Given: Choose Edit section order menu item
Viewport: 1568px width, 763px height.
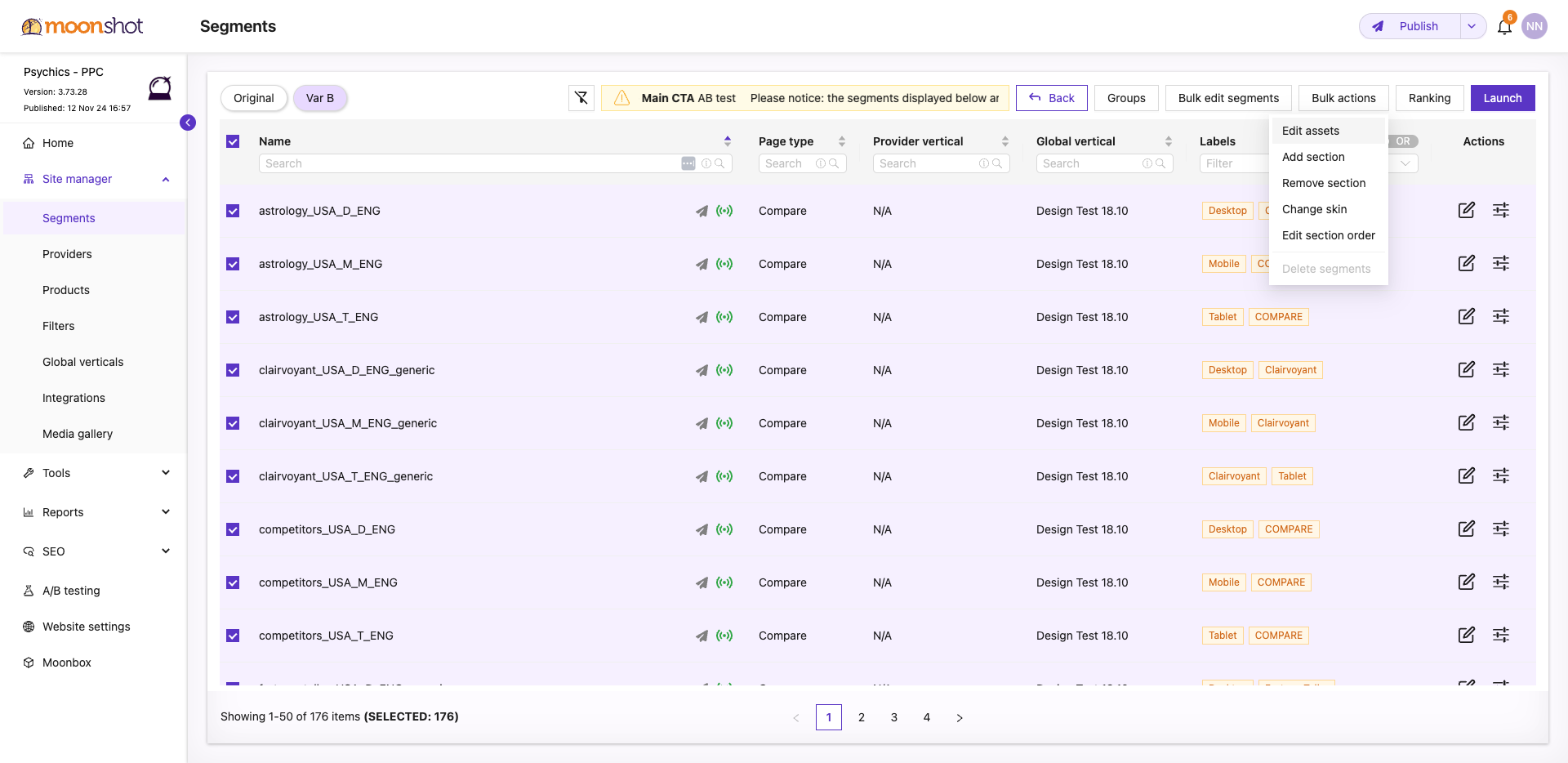Looking at the screenshot, I should pyautogui.click(x=1328, y=235).
